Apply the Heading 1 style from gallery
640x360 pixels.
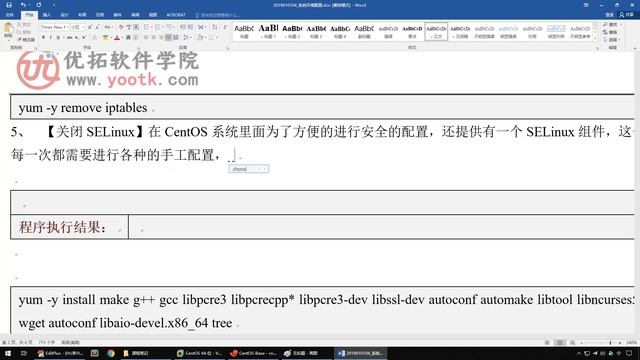click(x=268, y=31)
